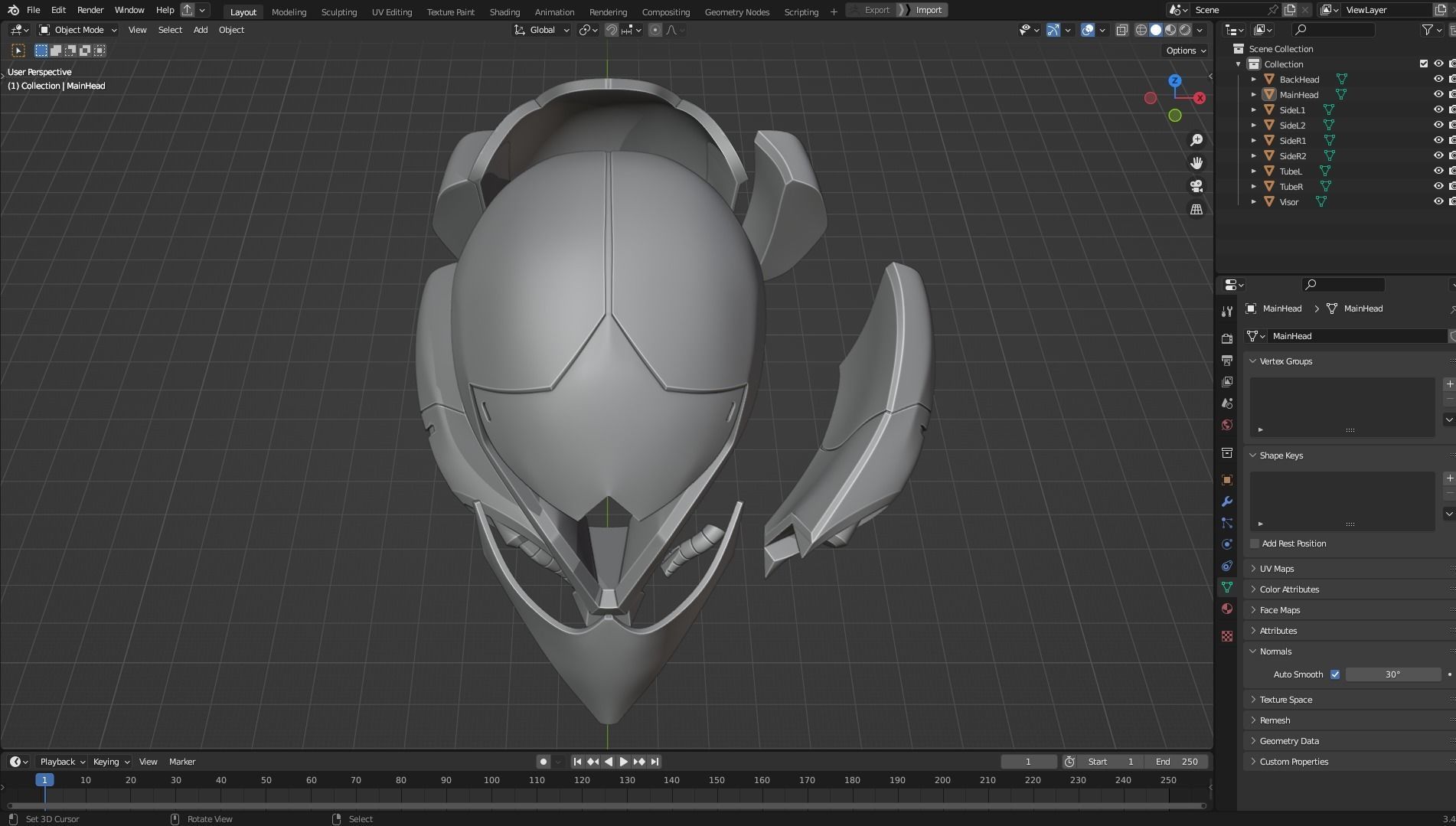Open the Object properties tab
Viewport: 1456px width, 826px height.
[x=1227, y=480]
